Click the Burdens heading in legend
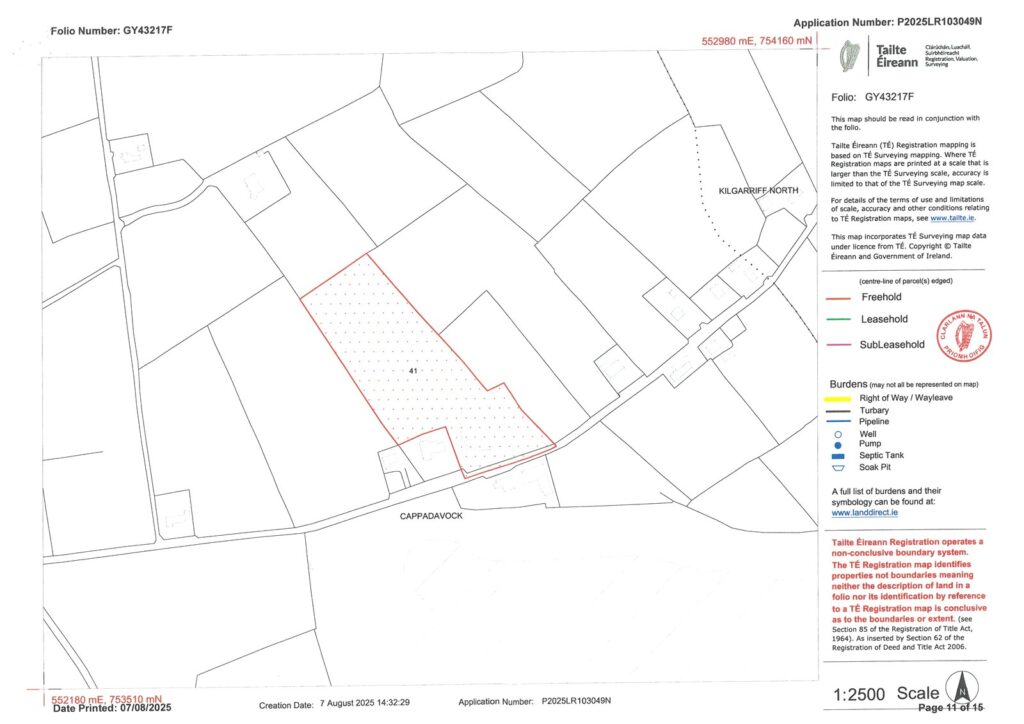This screenshot has height=724, width=1024. click(x=848, y=384)
